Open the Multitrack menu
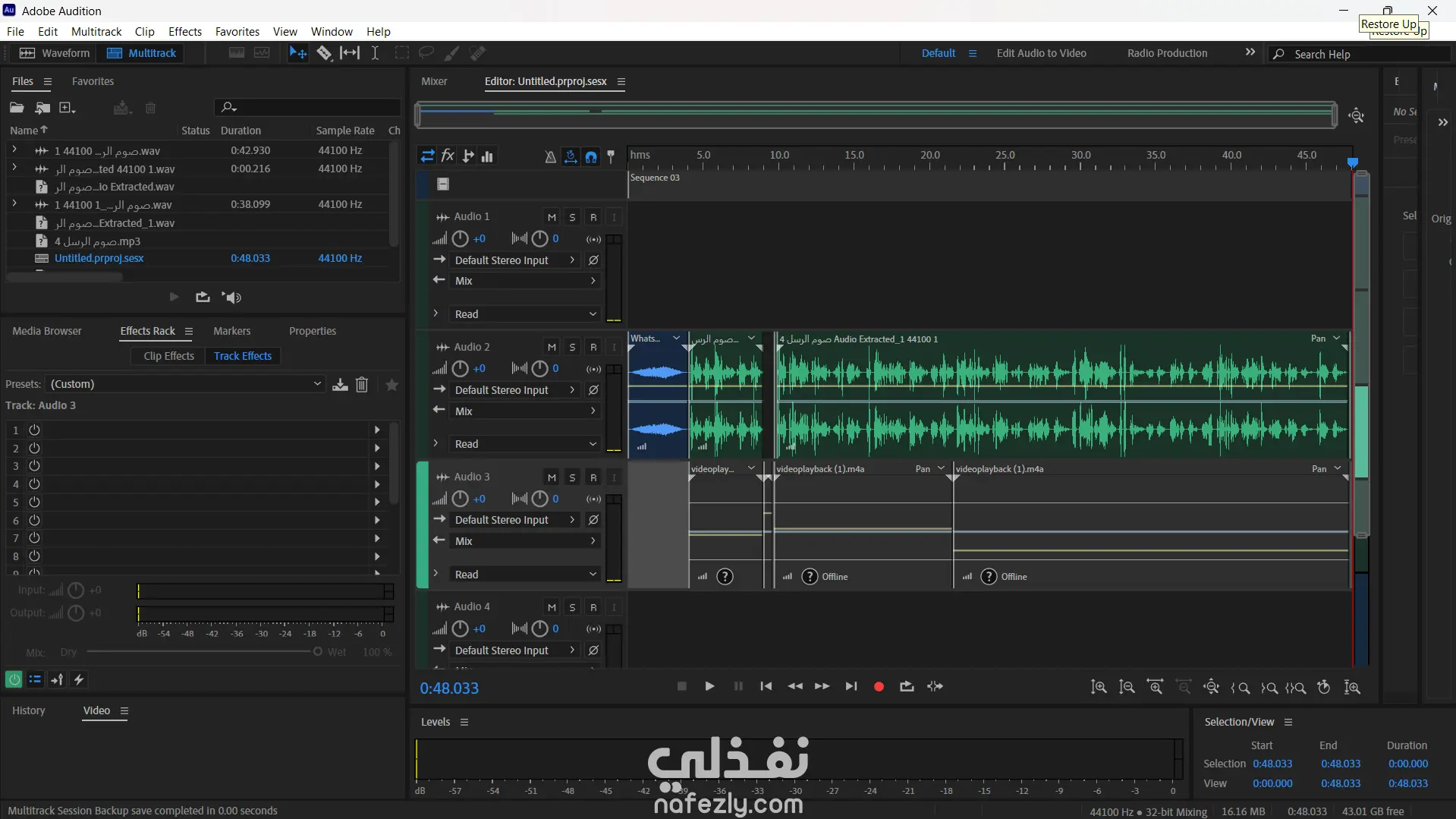Viewport: 1456px width, 819px height. click(96, 32)
